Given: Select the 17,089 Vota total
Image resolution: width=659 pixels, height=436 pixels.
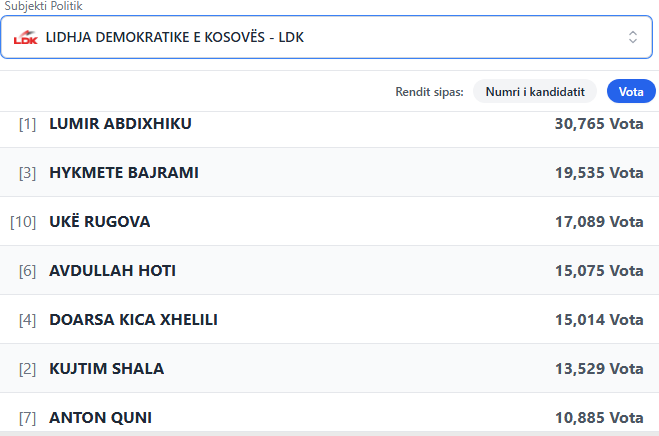Looking at the screenshot, I should (598, 222).
